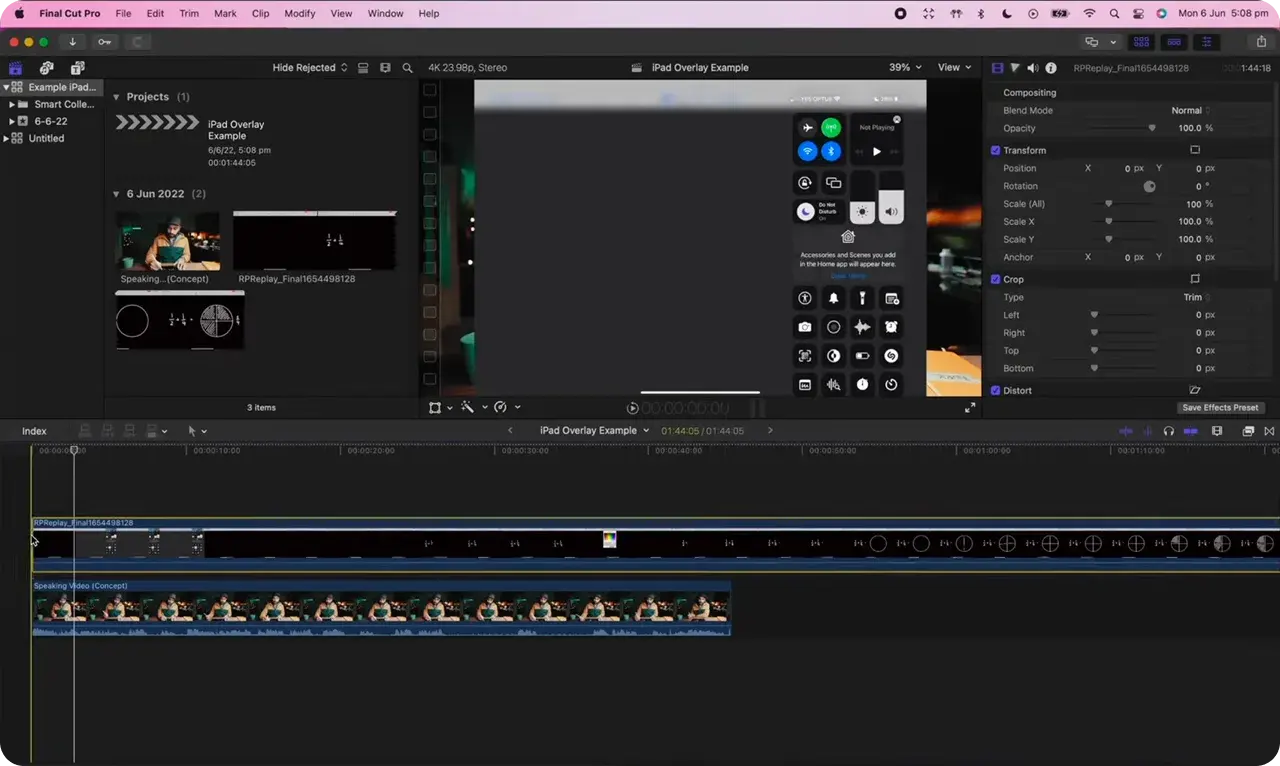Click the browser search magnifier icon
The image size is (1280, 766).
[407, 68]
